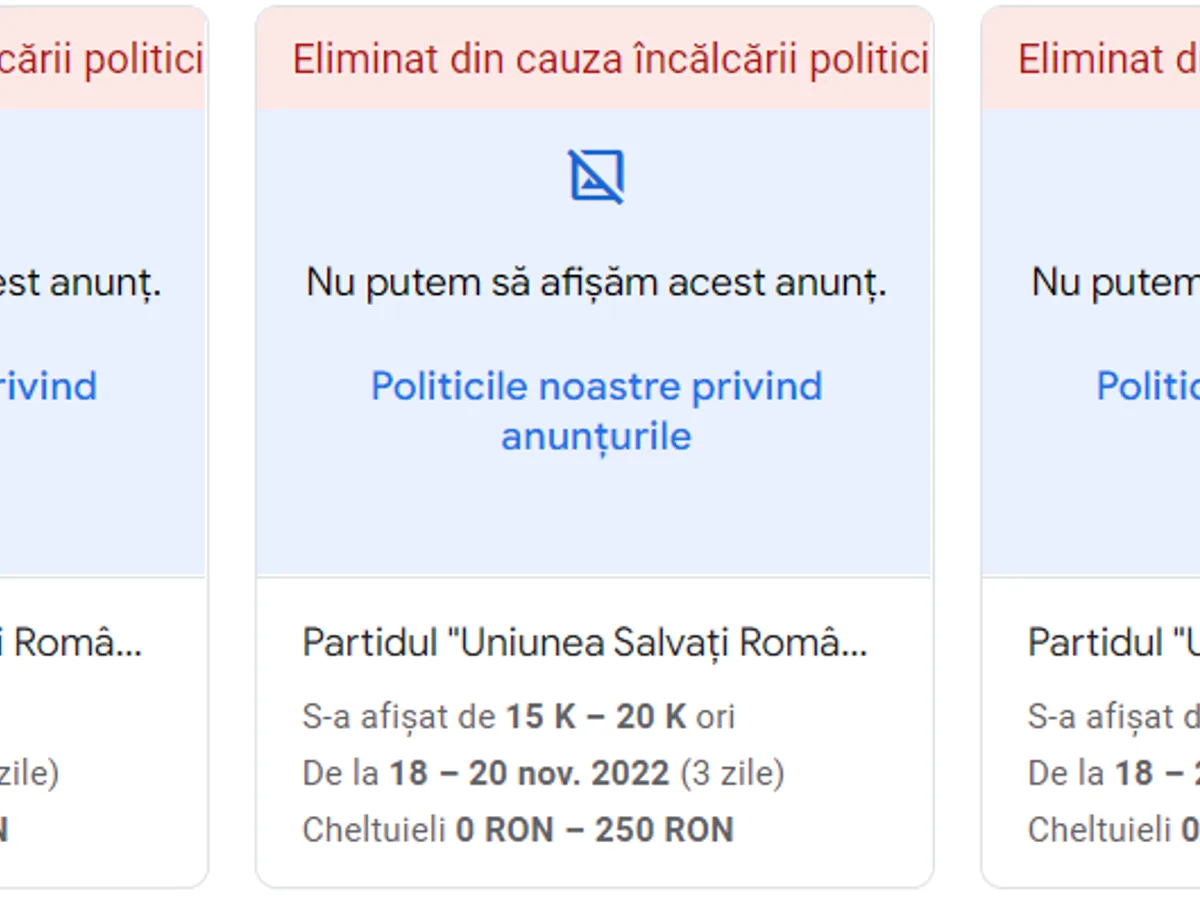Viewport: 1200px width, 900px height.
Task: Click 'Nu putem să afișăm acest anunț.' message
Action: [x=596, y=283]
